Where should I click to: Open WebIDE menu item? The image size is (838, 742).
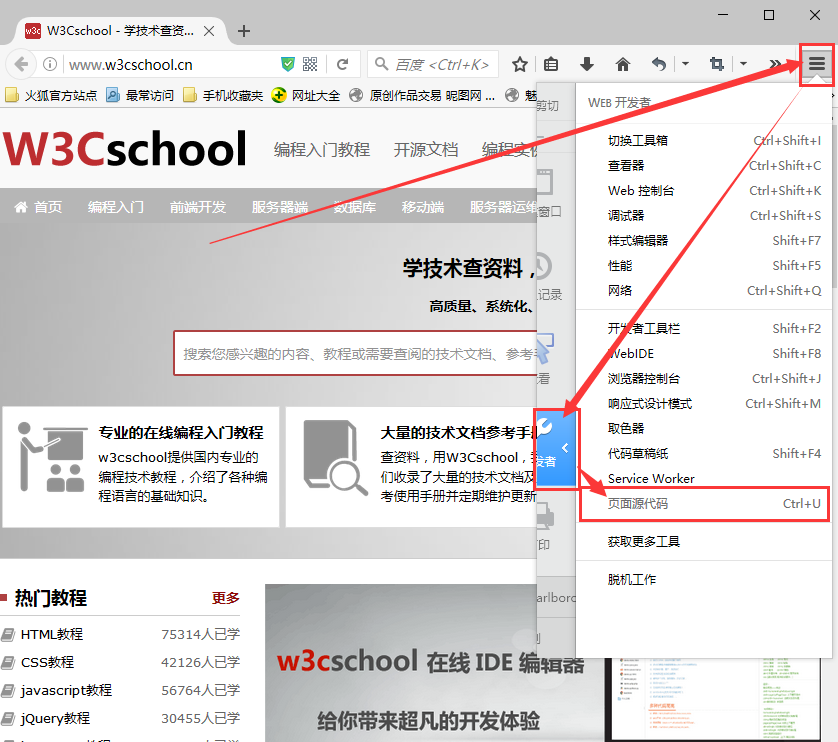point(704,354)
